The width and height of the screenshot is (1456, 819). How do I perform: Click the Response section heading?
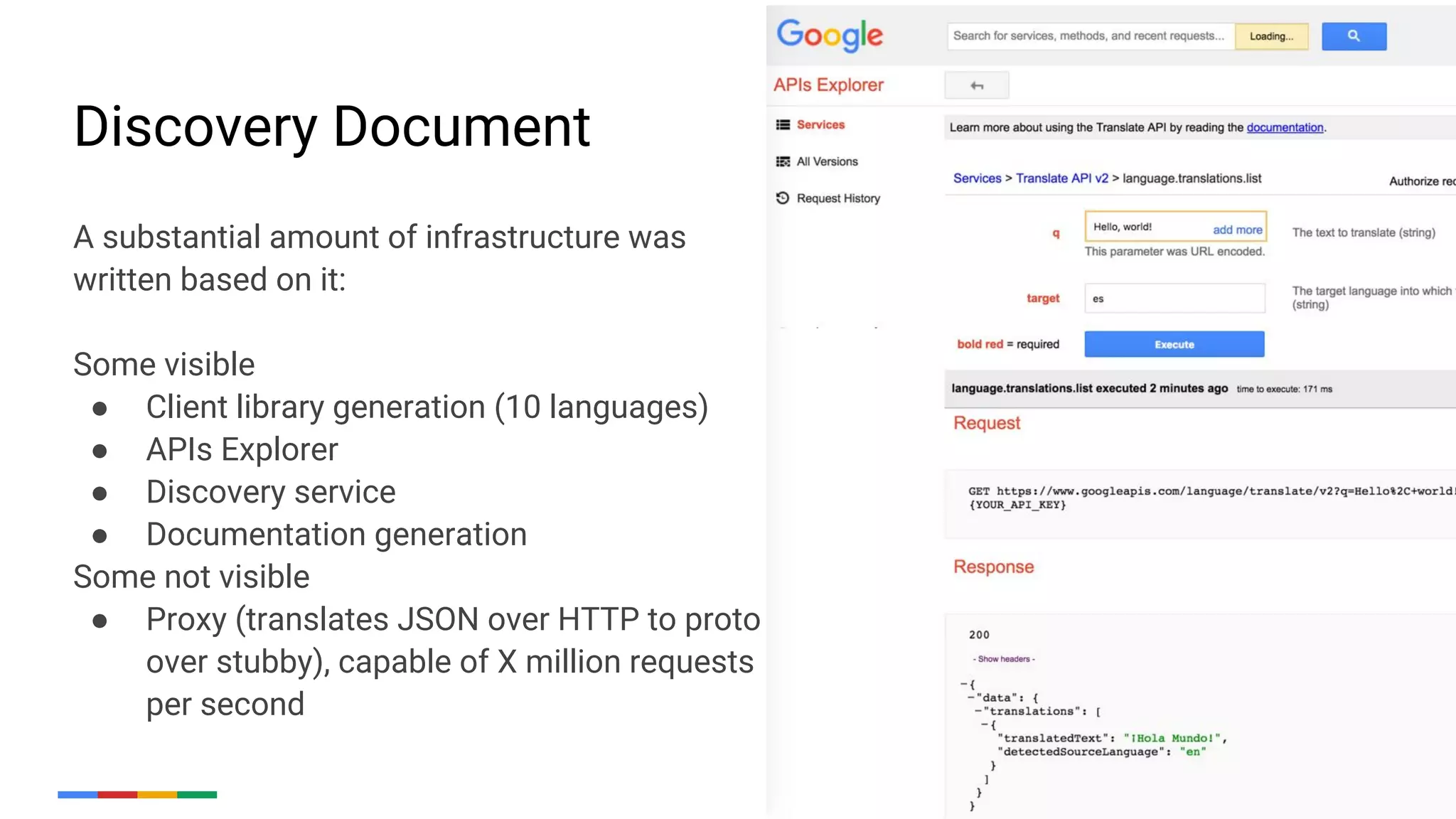pos(993,567)
